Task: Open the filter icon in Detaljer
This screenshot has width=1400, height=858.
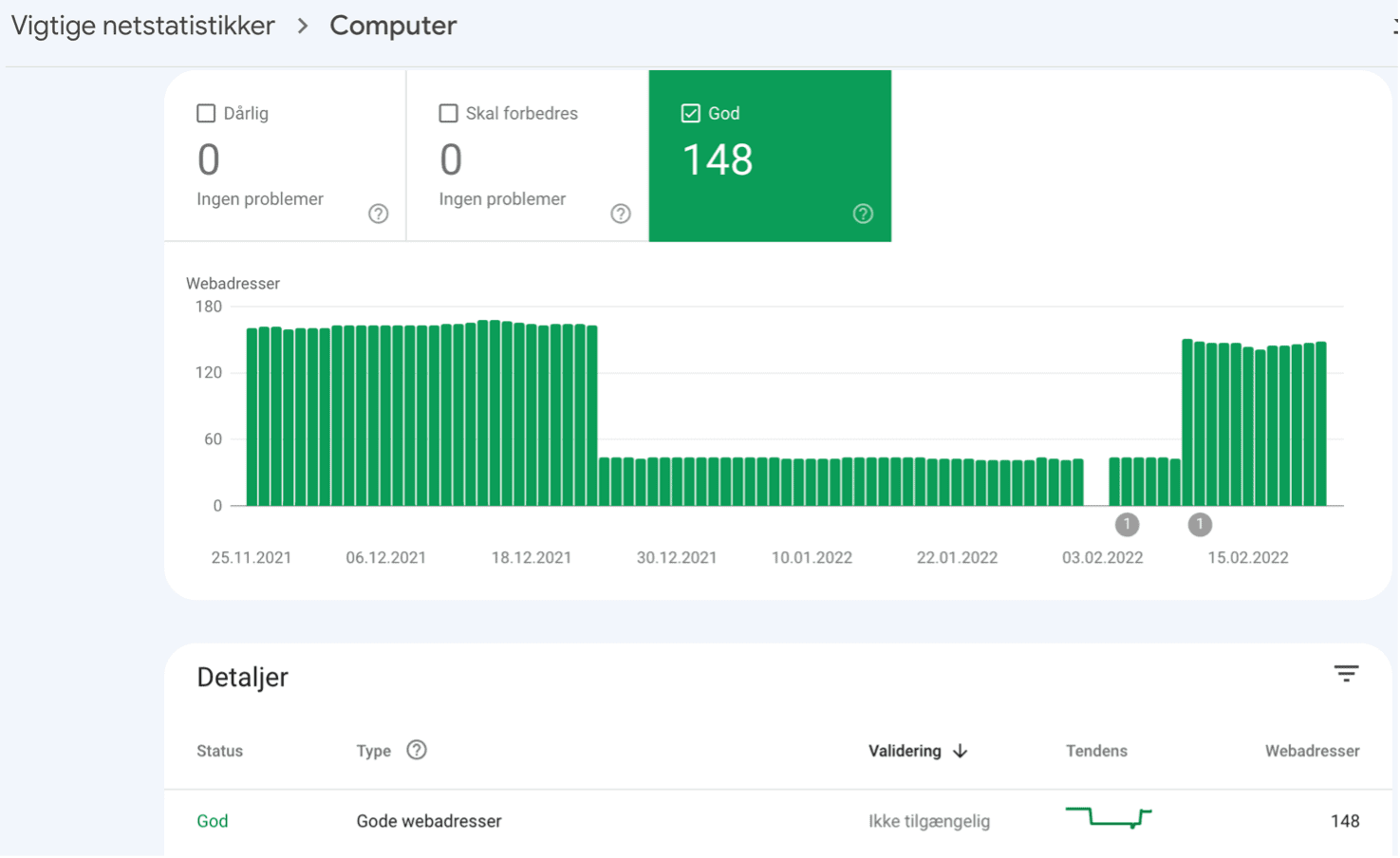Action: tap(1346, 674)
